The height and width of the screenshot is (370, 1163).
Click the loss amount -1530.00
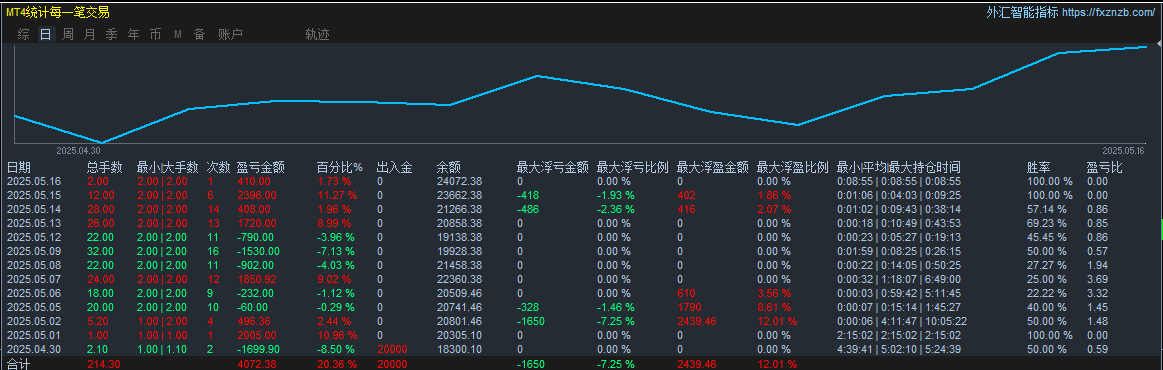click(x=259, y=251)
